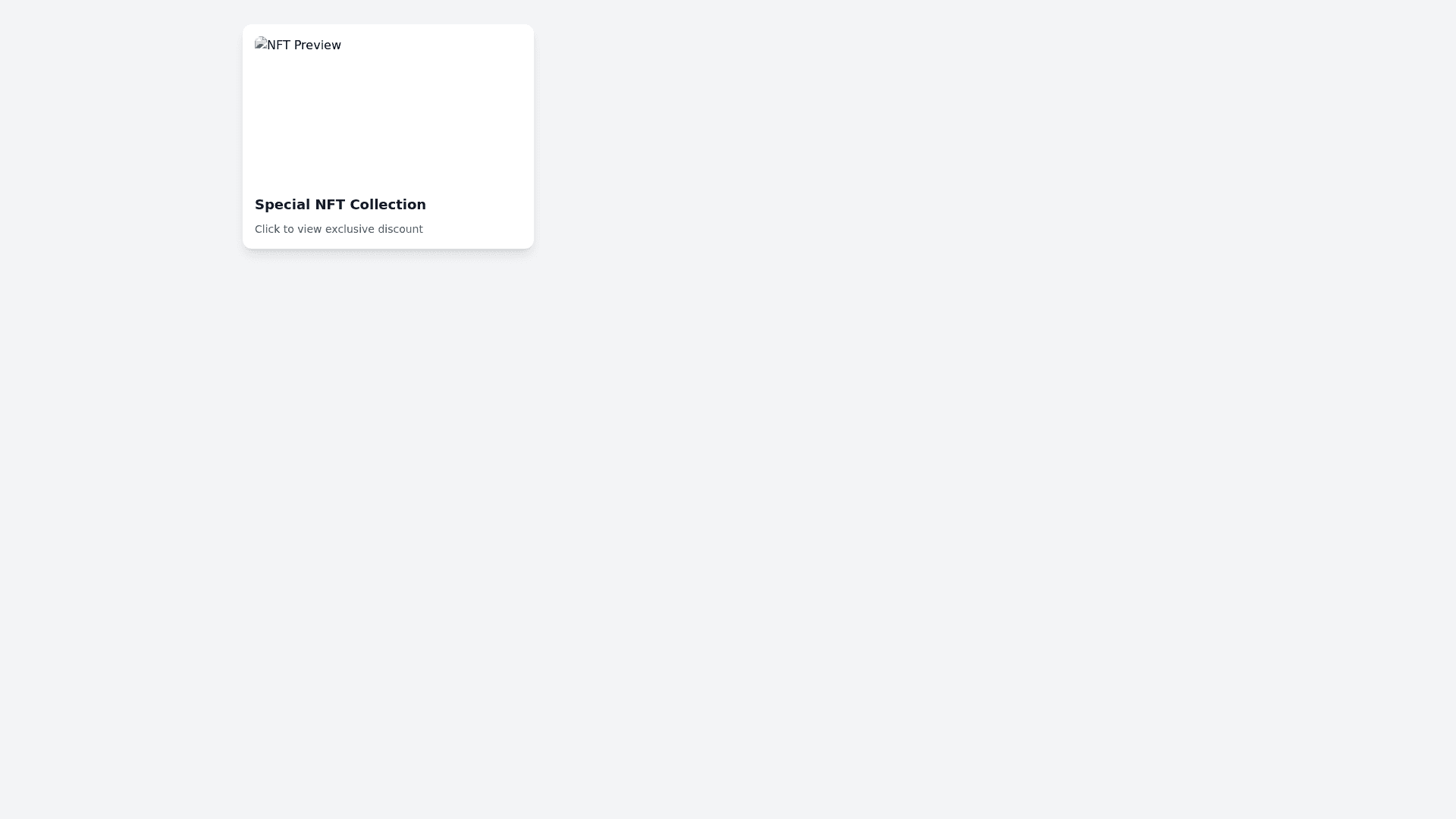Click the broken image icon
Screen dimensions: 1456x819
coord(261,43)
